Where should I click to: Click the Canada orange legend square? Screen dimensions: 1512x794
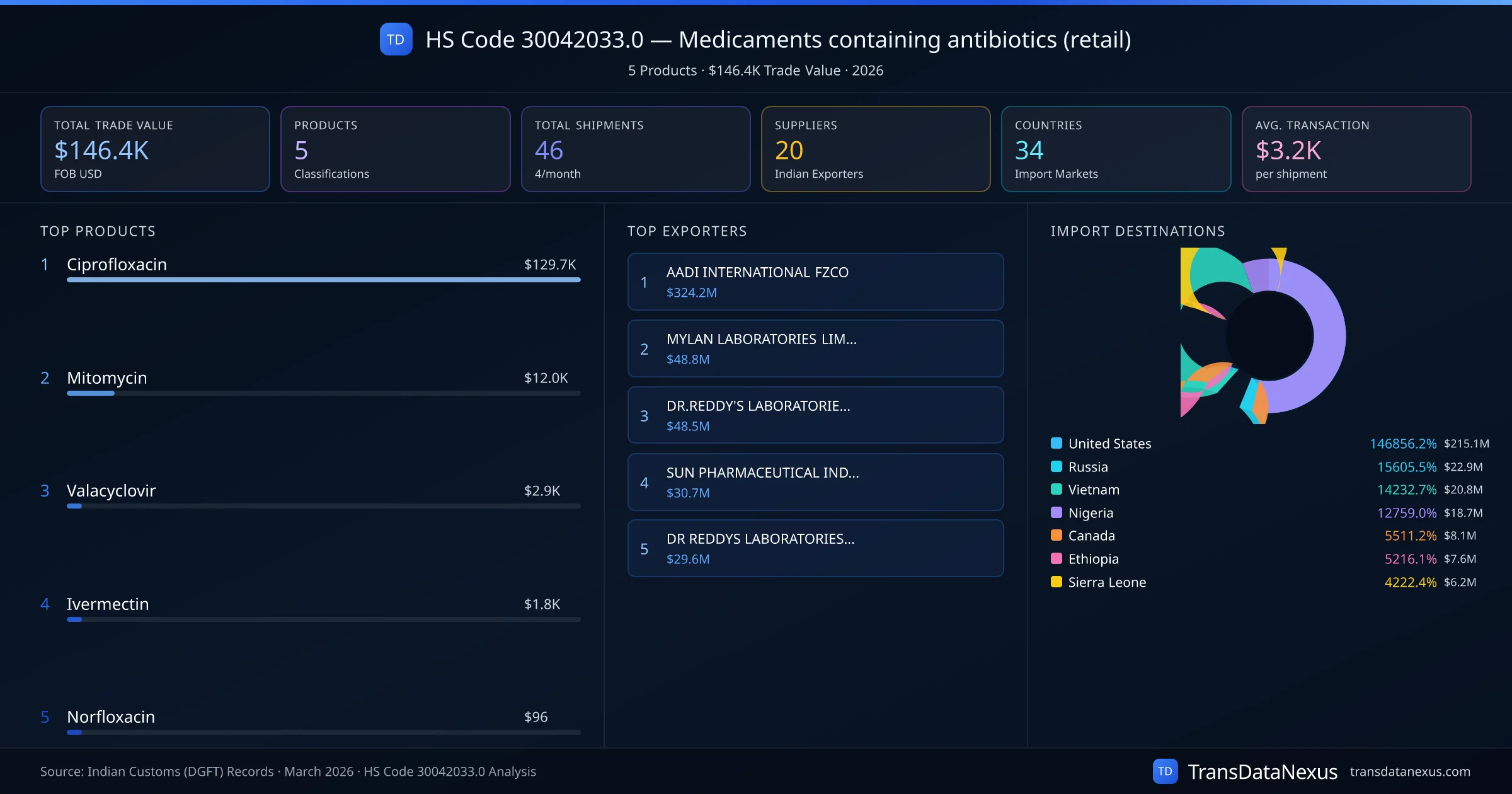point(1057,535)
